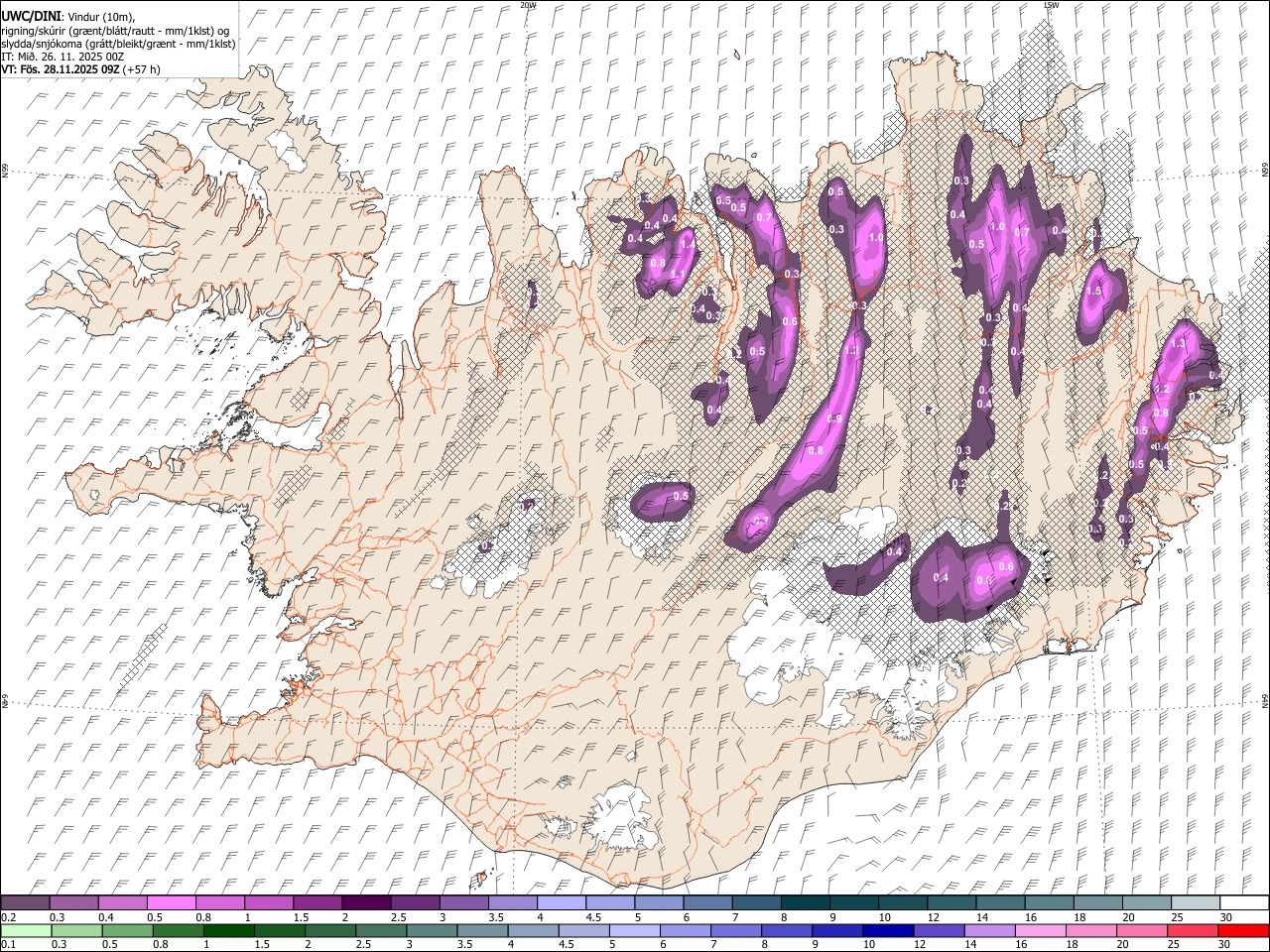Pick lower legend dark blue 10–12 swatch
1270x952 pixels.
click(x=888, y=930)
